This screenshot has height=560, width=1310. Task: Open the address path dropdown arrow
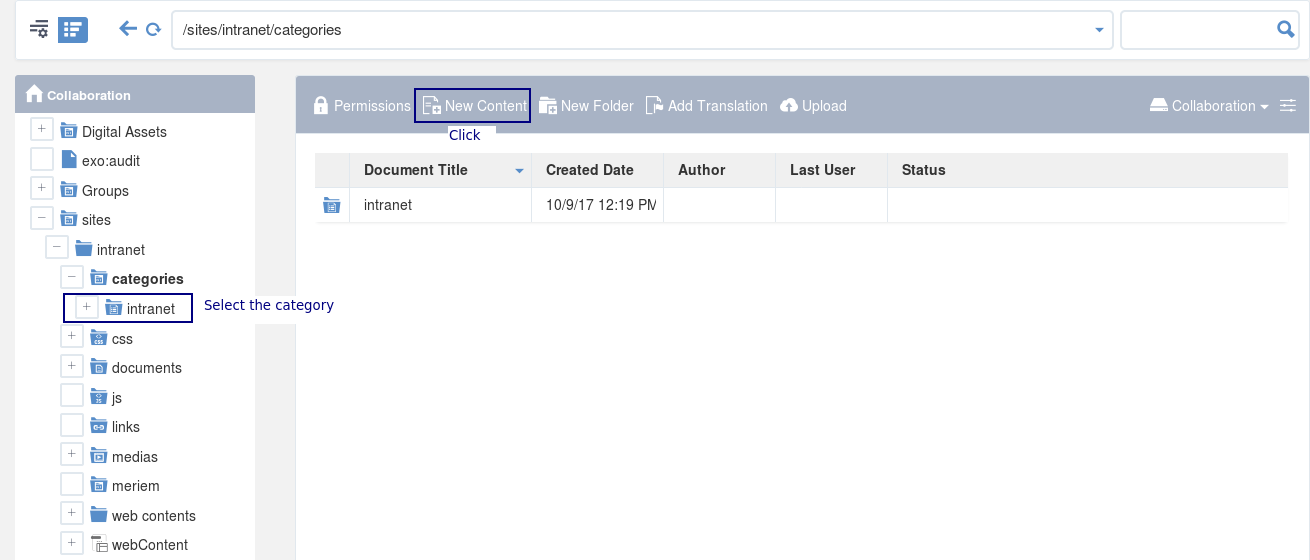[1099, 30]
